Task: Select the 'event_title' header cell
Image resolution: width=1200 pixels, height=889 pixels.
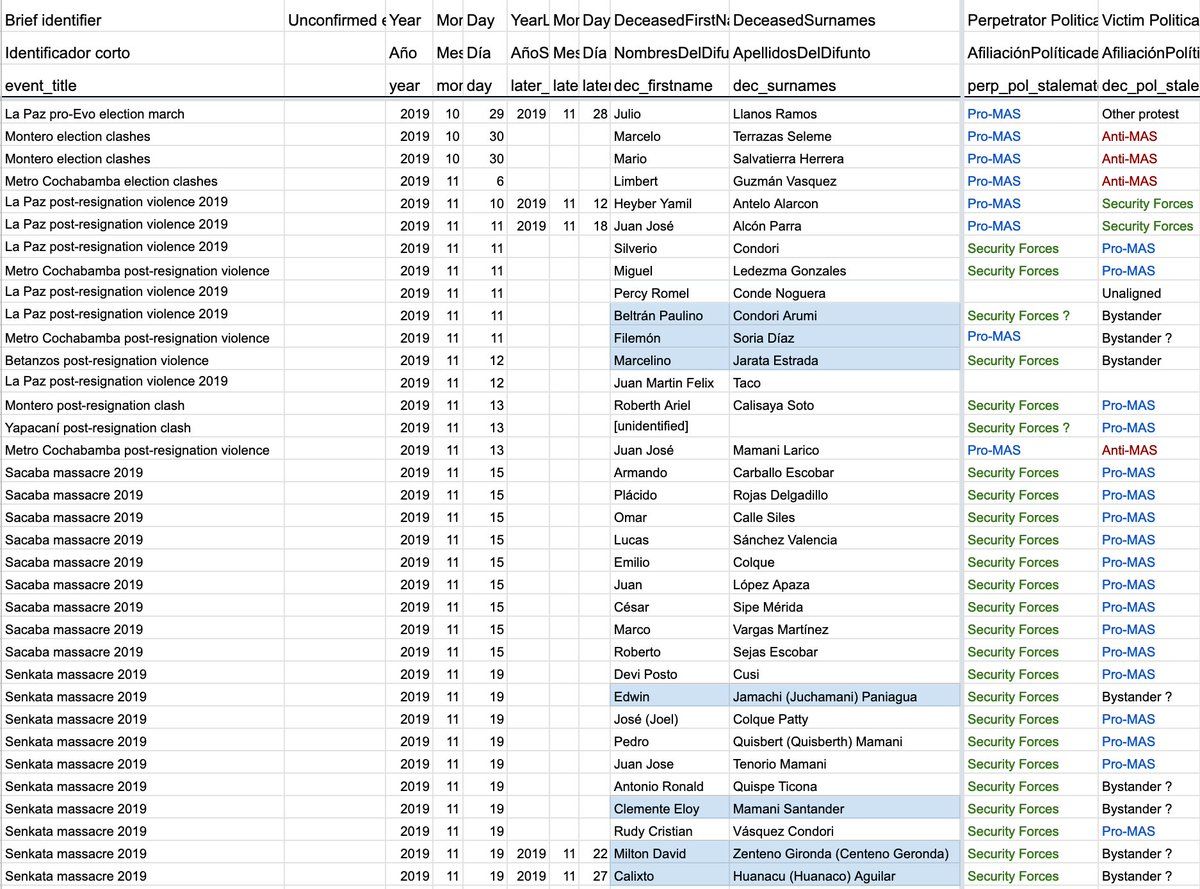Action: click(41, 86)
